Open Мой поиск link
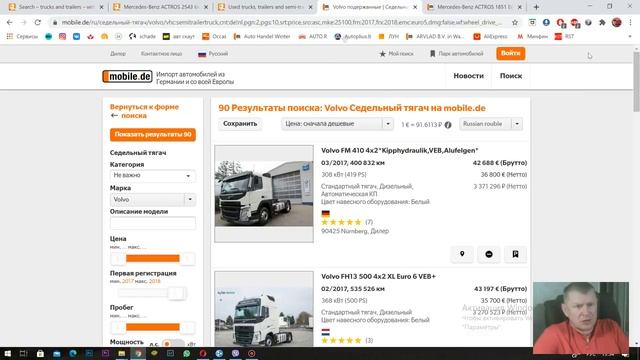This screenshot has width=640, height=360. 396,54
